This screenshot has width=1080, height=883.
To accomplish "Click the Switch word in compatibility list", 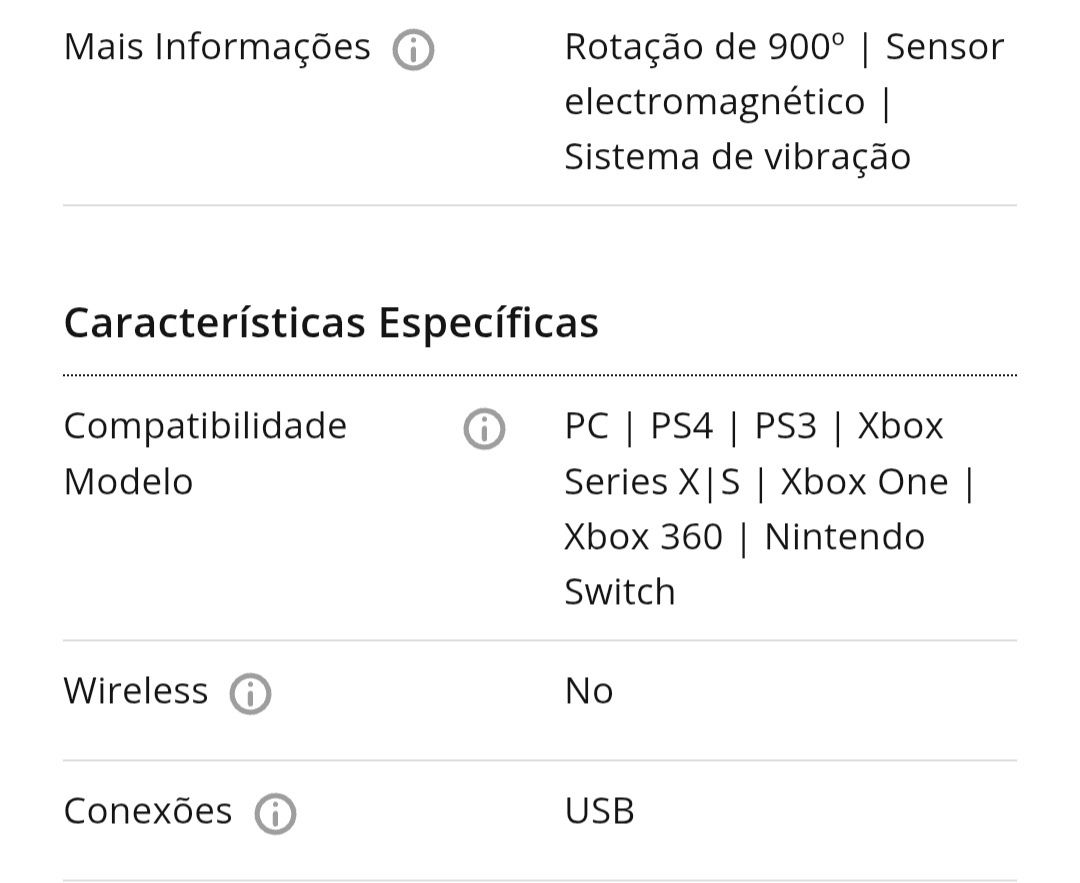I will [620, 592].
